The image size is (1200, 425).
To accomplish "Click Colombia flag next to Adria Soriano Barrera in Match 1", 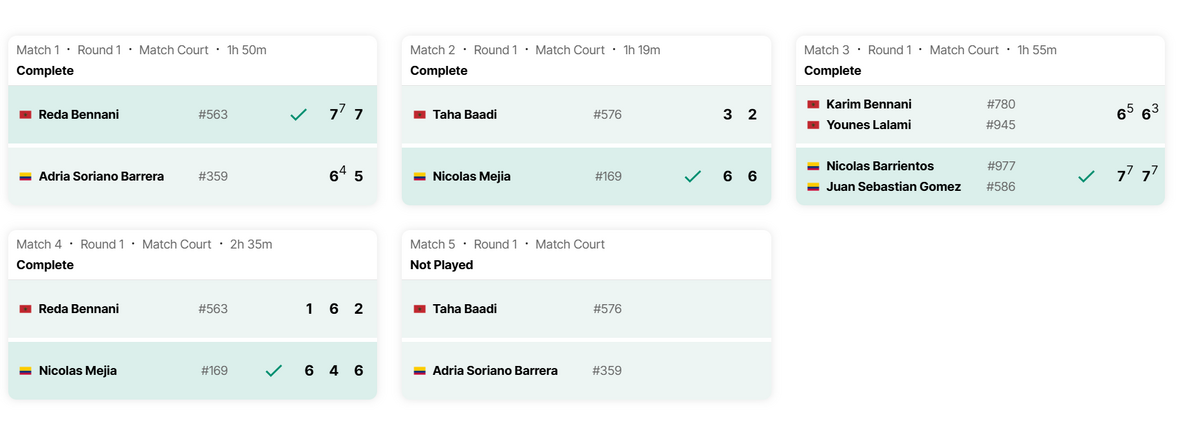I will pyautogui.click(x=26, y=177).
